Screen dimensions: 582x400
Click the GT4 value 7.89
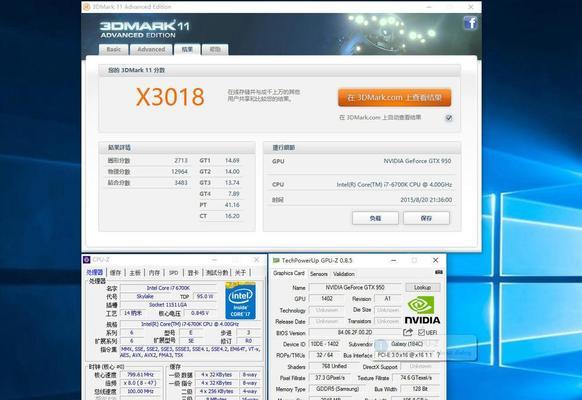(x=233, y=194)
